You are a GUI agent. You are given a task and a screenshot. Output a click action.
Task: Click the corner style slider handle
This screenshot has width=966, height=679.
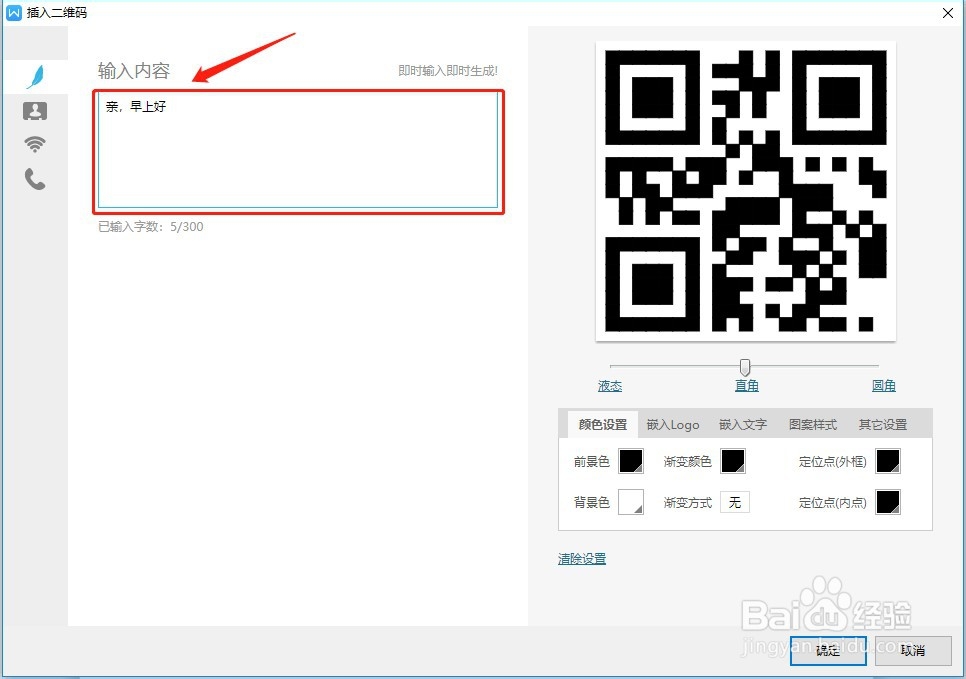click(745, 367)
